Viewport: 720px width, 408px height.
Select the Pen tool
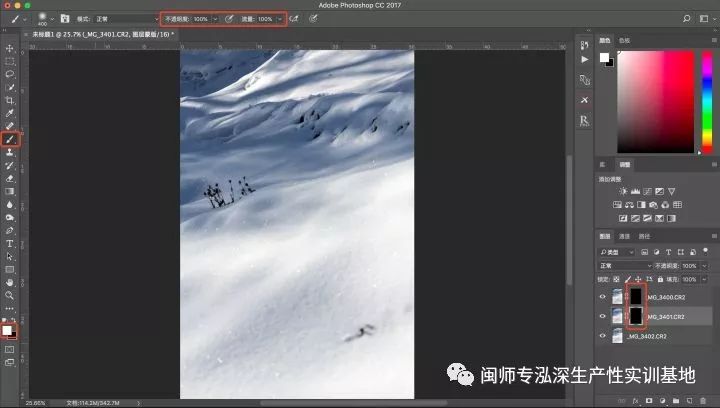point(10,230)
